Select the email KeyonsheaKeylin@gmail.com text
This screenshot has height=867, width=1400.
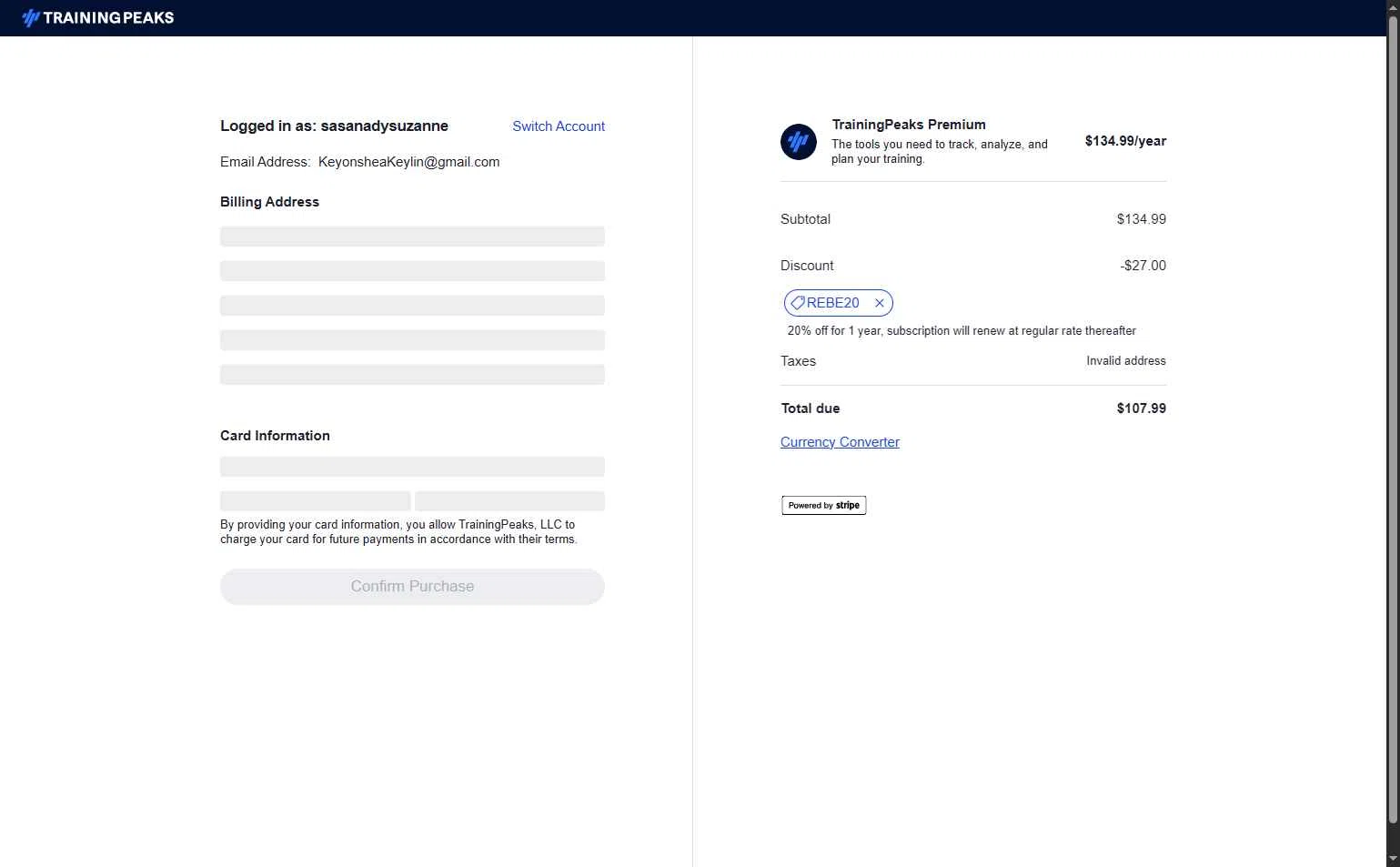(x=408, y=162)
